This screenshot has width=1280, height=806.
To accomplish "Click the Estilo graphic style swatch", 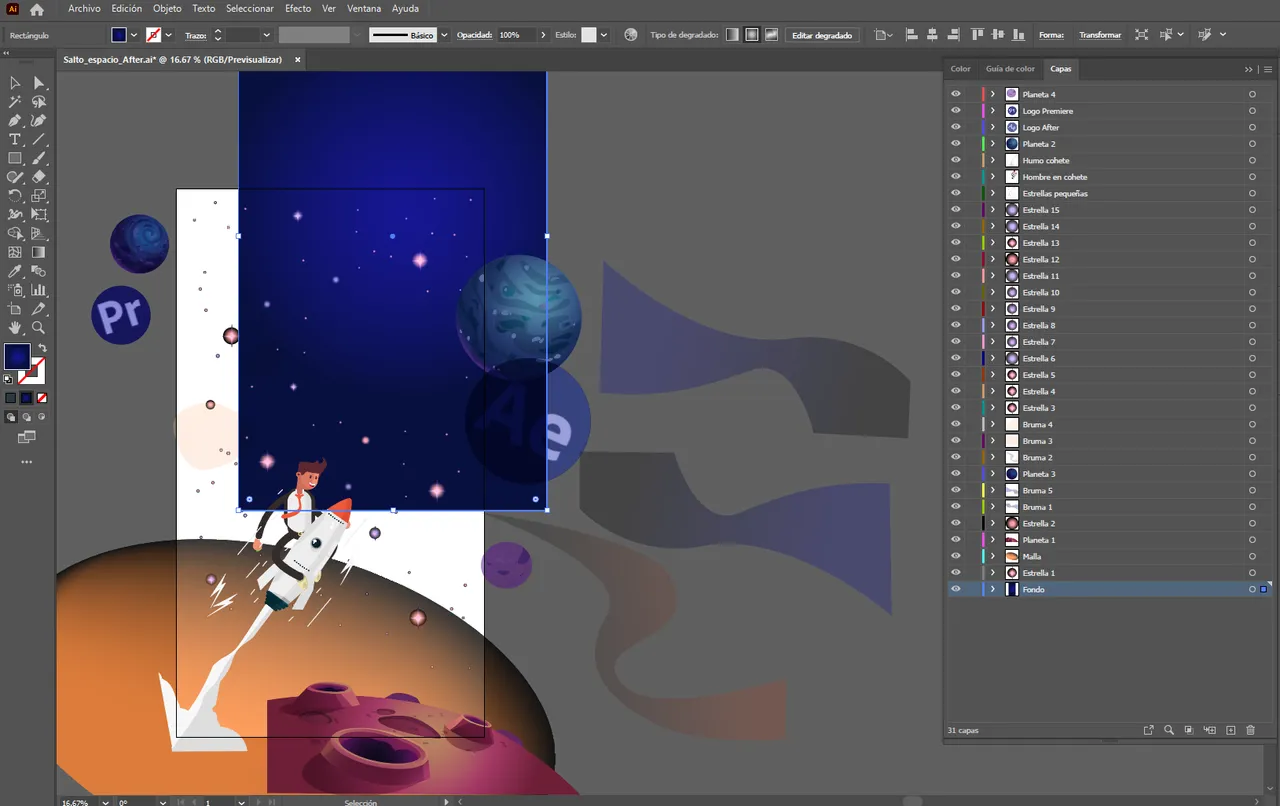I will coord(589,35).
